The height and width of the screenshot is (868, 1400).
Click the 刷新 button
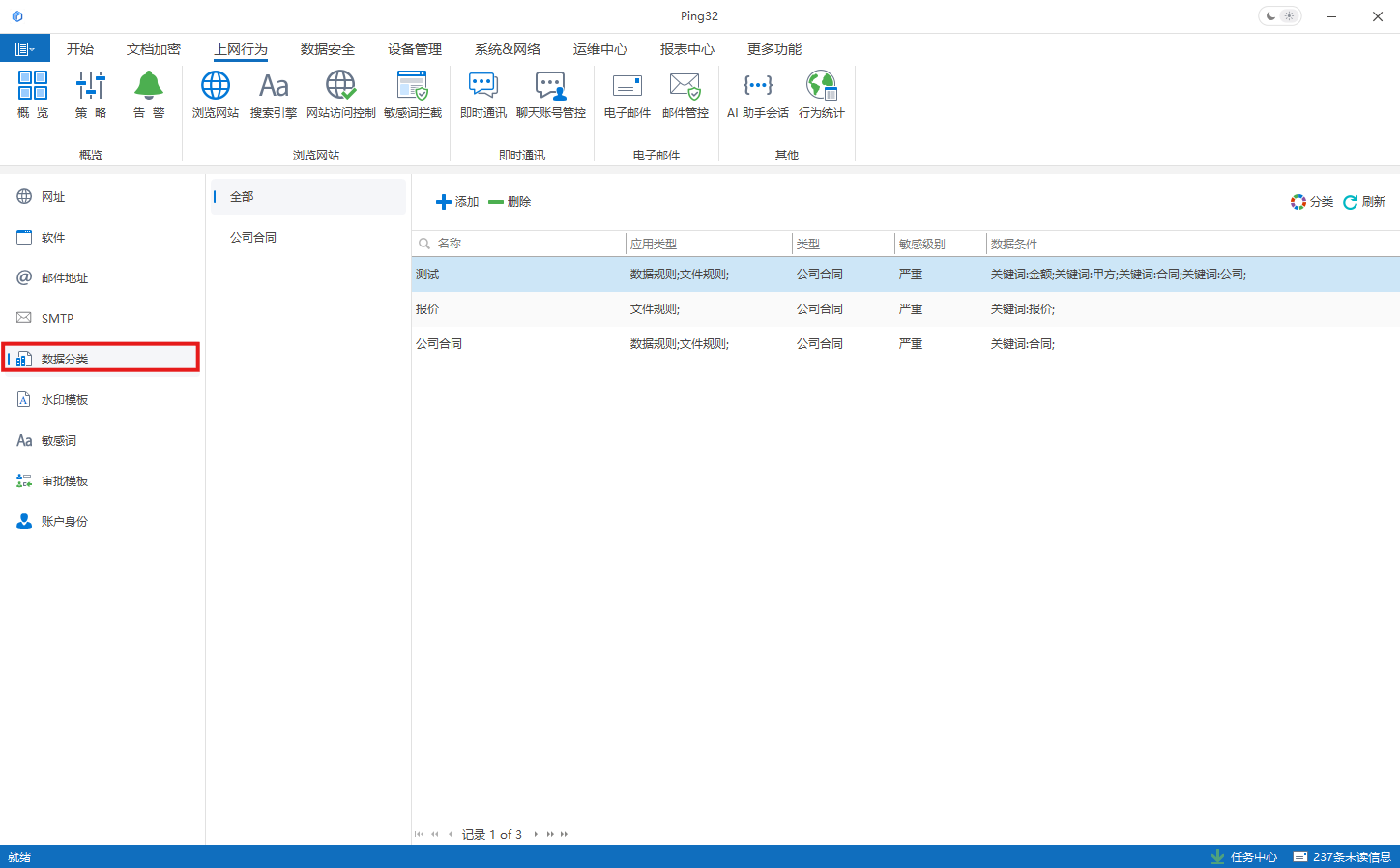click(x=1364, y=202)
